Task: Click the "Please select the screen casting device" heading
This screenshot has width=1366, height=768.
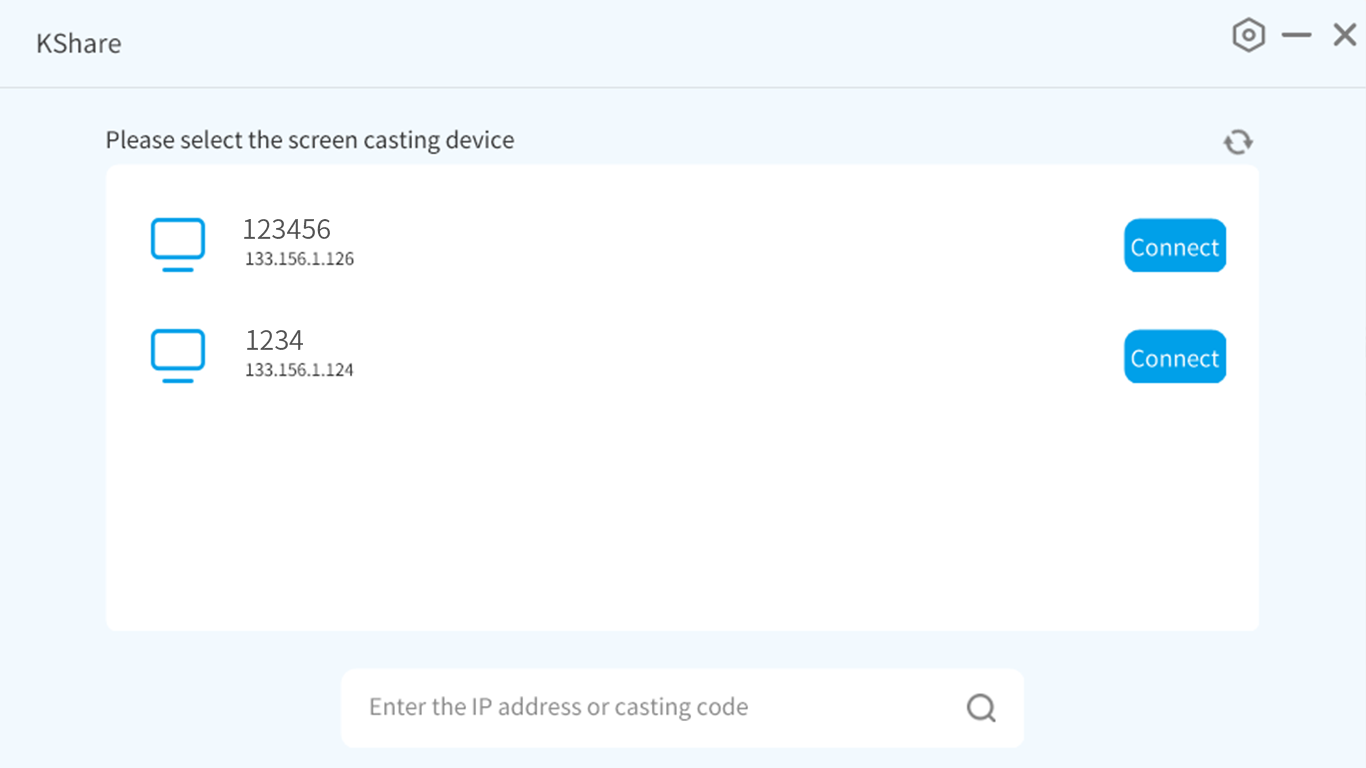Action: tap(310, 140)
